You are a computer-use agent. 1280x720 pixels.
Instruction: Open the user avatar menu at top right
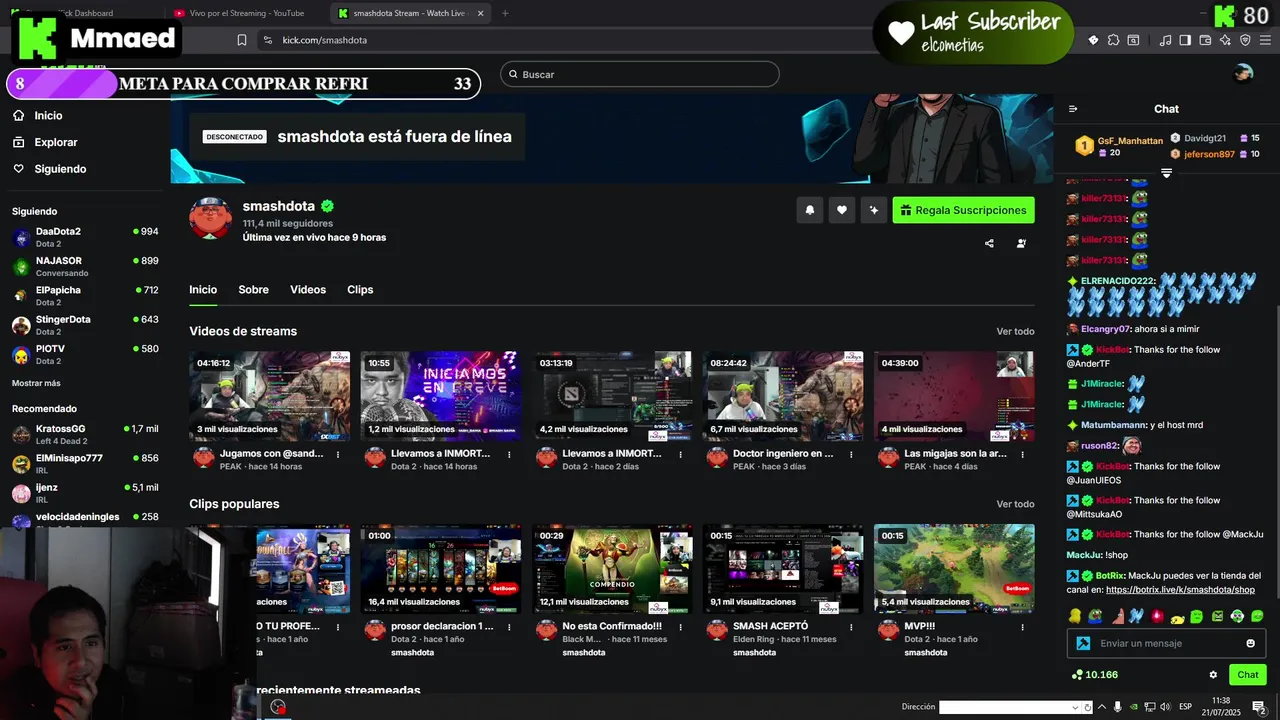(x=1243, y=73)
